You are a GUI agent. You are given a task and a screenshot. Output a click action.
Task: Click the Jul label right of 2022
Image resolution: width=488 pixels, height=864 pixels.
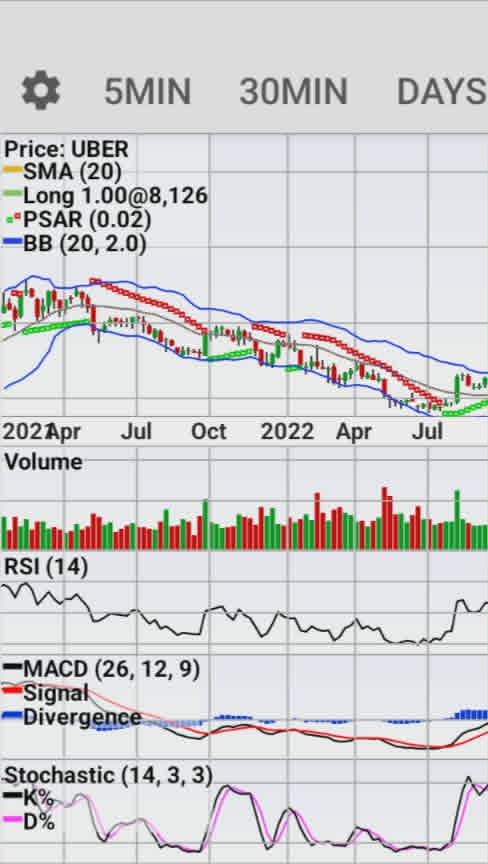428,431
